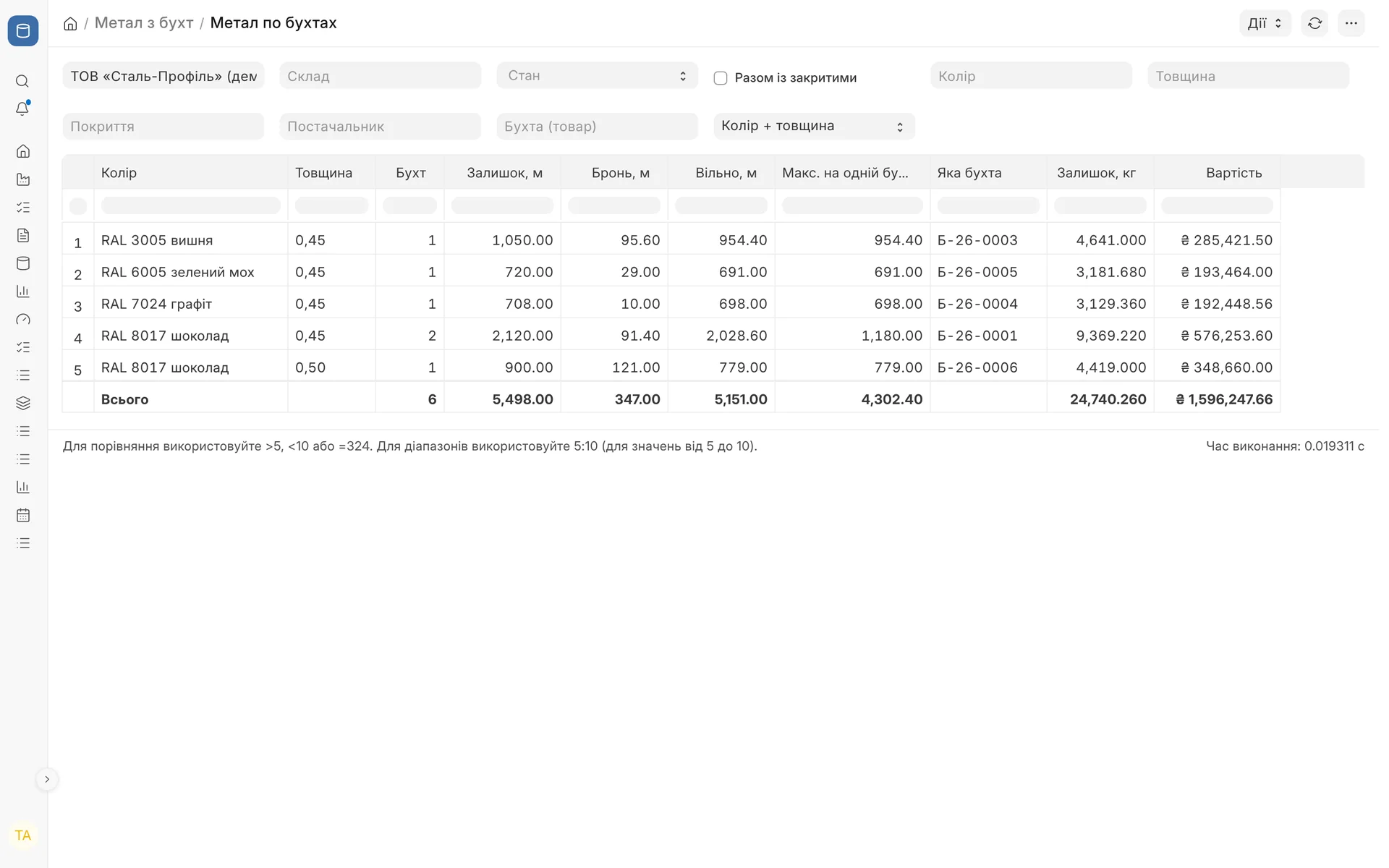The image size is (1389, 868).
Task: Click the company field 'ТОВ «Сталь-Профіль»'
Action: pos(163,76)
